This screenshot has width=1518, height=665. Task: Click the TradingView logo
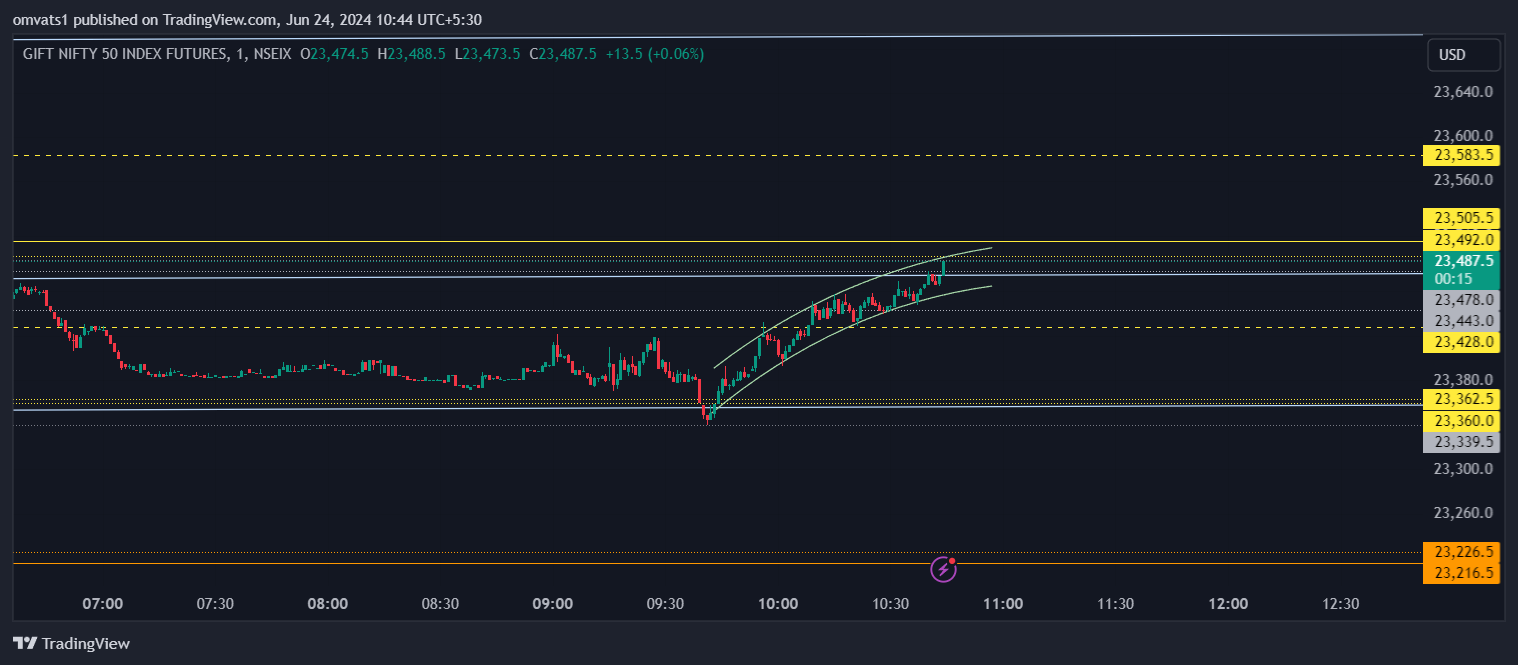(x=71, y=644)
